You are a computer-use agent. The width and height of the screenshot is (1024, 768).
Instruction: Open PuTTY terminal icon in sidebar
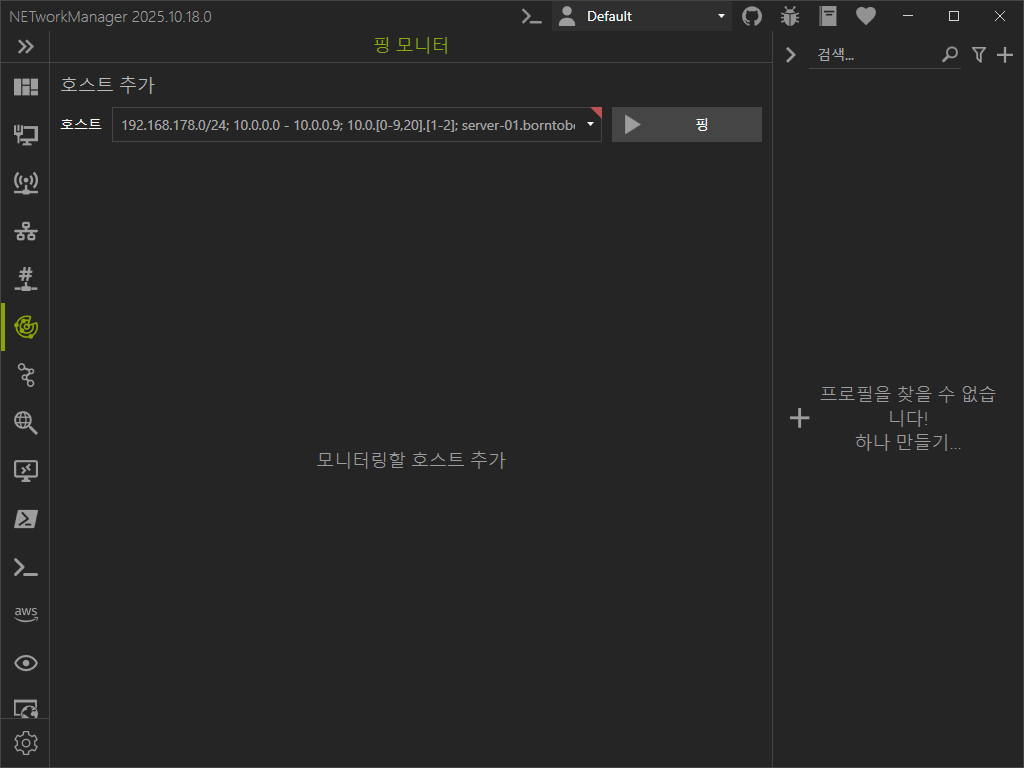click(x=25, y=567)
